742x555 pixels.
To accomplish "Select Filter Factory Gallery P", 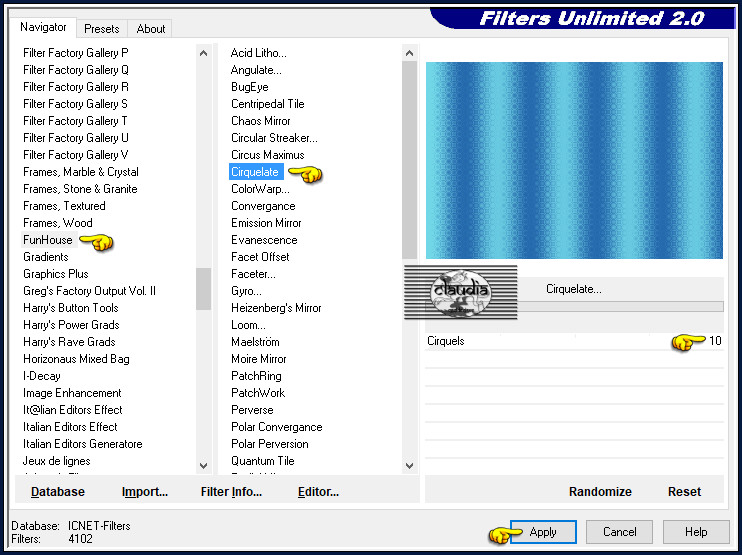I will tap(76, 53).
